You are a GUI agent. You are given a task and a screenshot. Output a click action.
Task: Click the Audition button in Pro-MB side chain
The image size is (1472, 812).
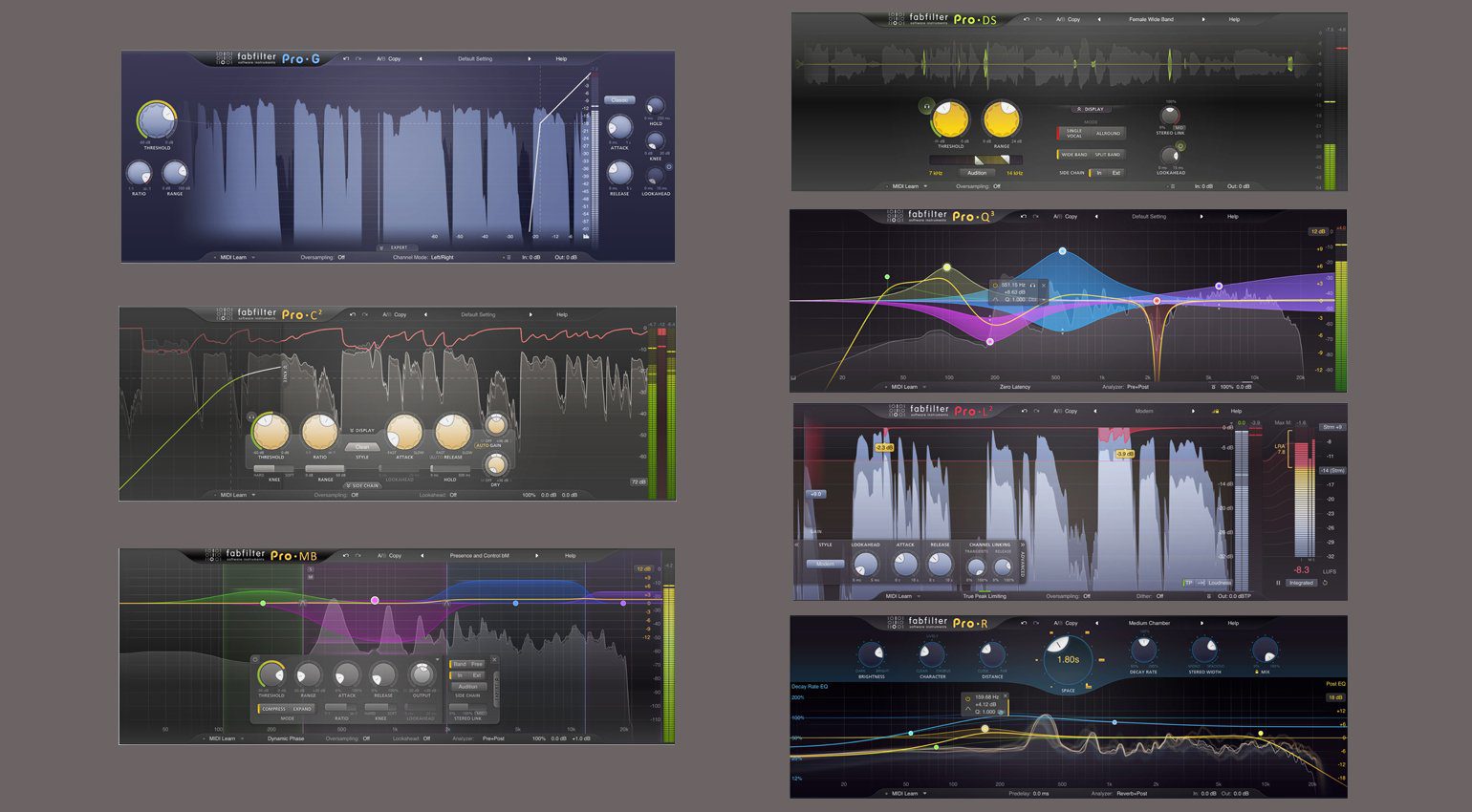tap(469, 686)
